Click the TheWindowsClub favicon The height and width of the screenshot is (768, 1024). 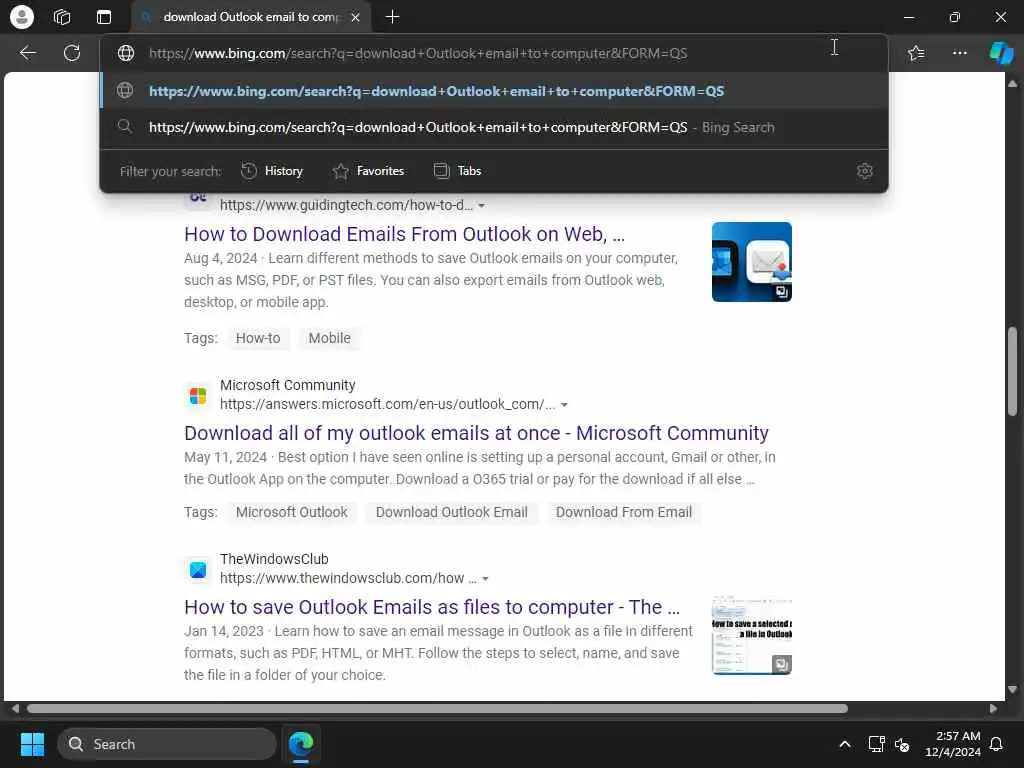[x=198, y=569]
